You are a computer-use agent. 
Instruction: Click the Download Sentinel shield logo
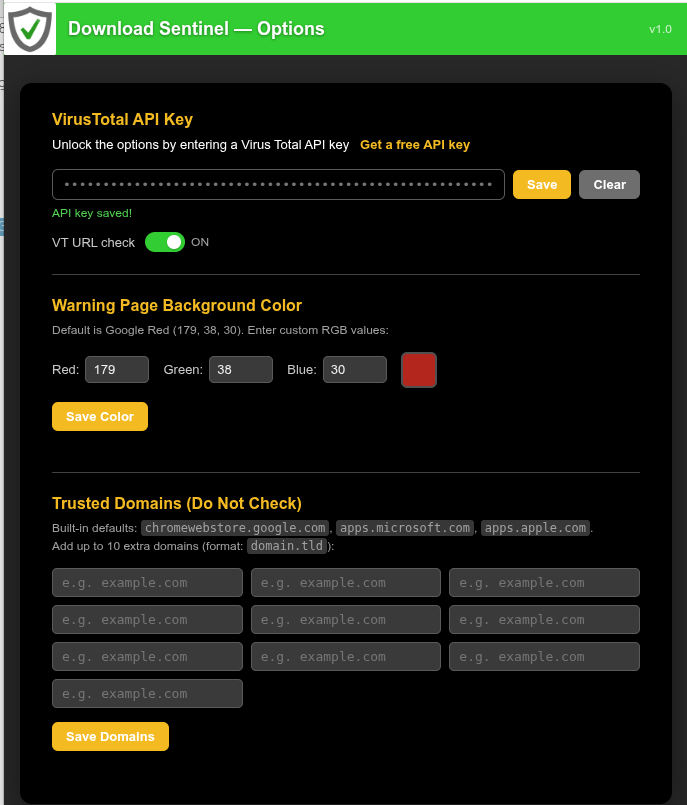[30, 29]
